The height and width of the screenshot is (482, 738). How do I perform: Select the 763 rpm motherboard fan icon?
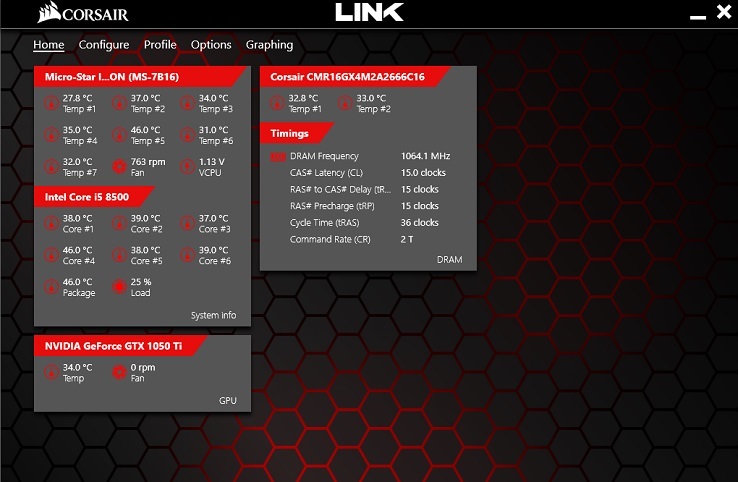(119, 167)
